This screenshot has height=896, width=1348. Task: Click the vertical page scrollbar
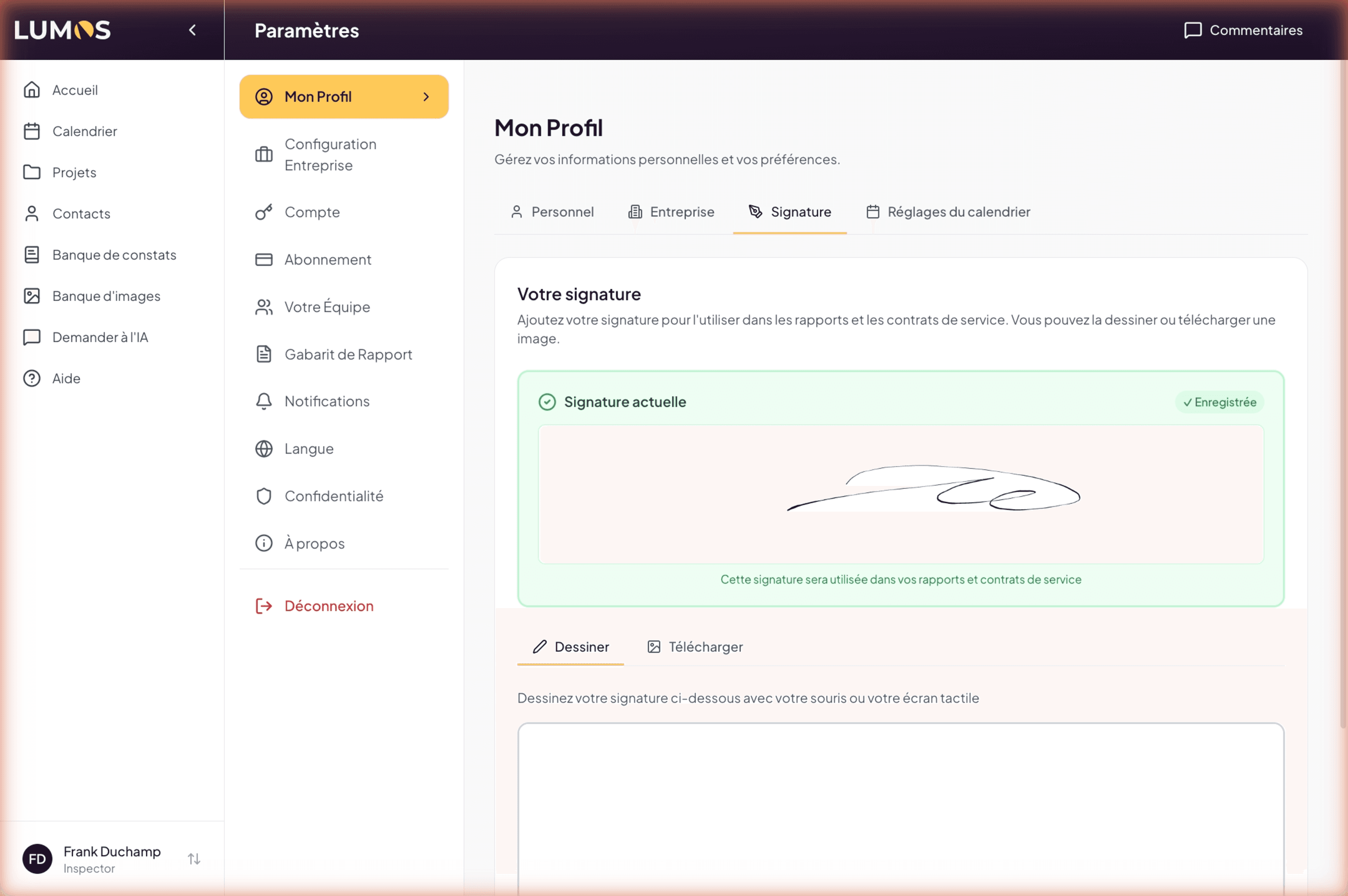(1343, 394)
